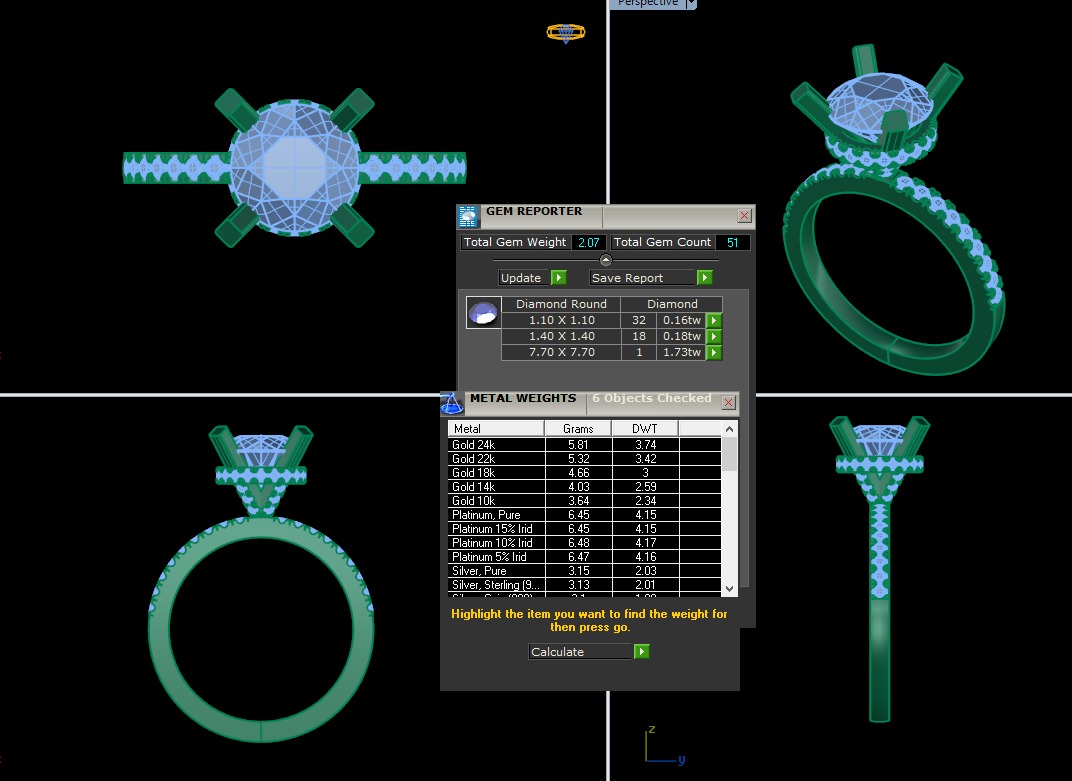Collapse the Gem Reporter summary section
The image size is (1072, 781).
click(x=605, y=260)
